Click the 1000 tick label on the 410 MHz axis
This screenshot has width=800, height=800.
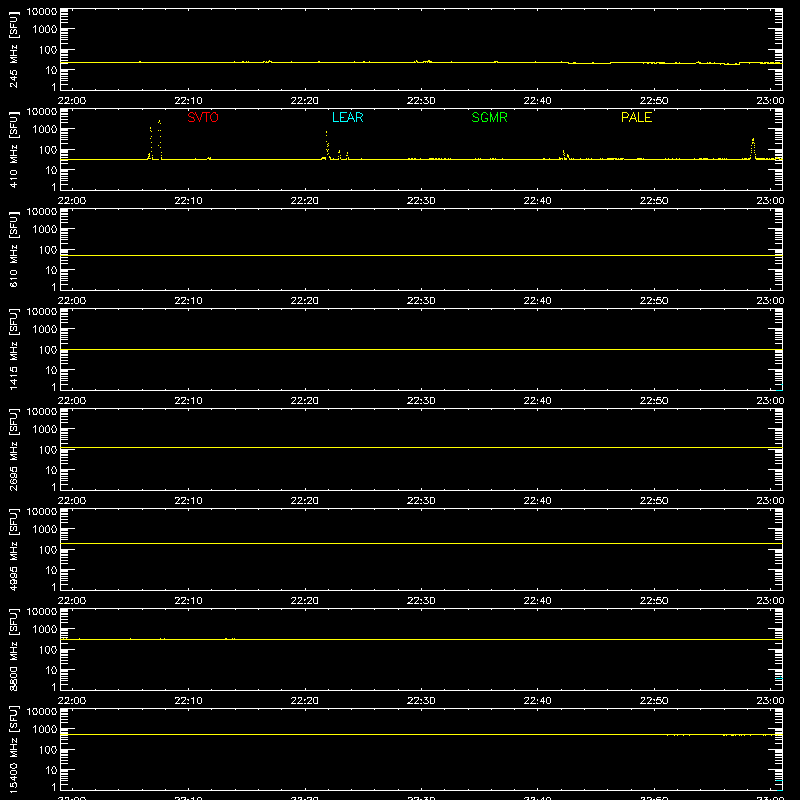point(45,130)
